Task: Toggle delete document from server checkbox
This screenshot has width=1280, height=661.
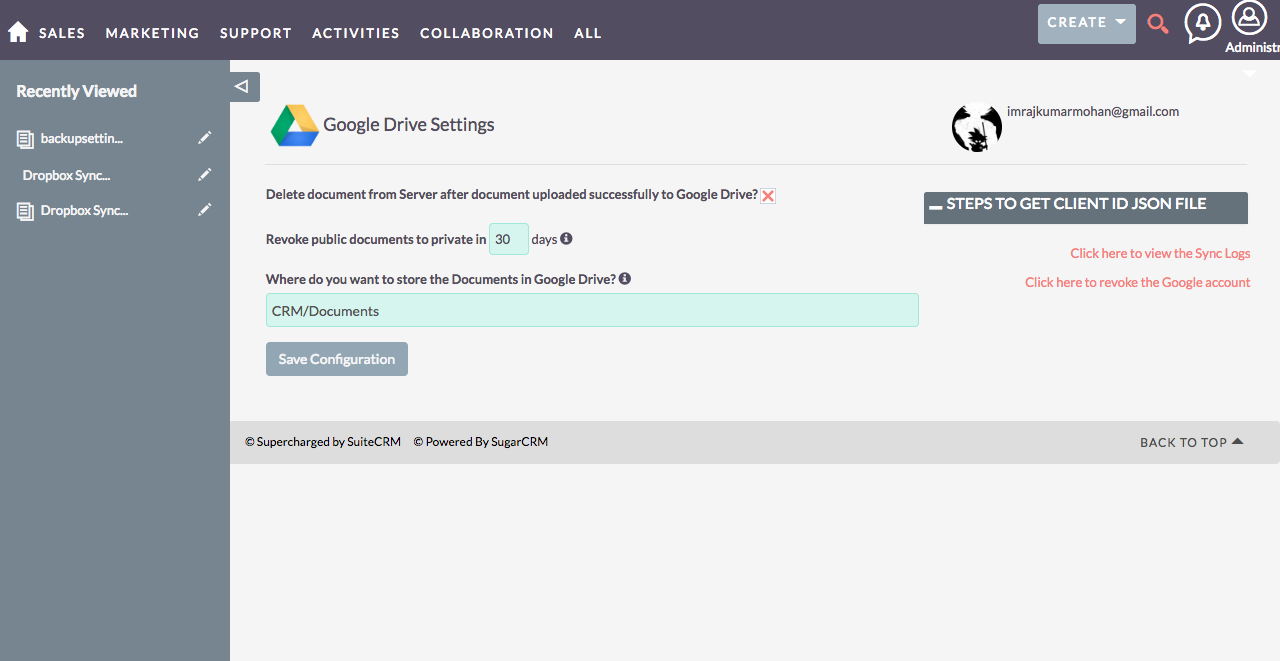Action: [768, 196]
